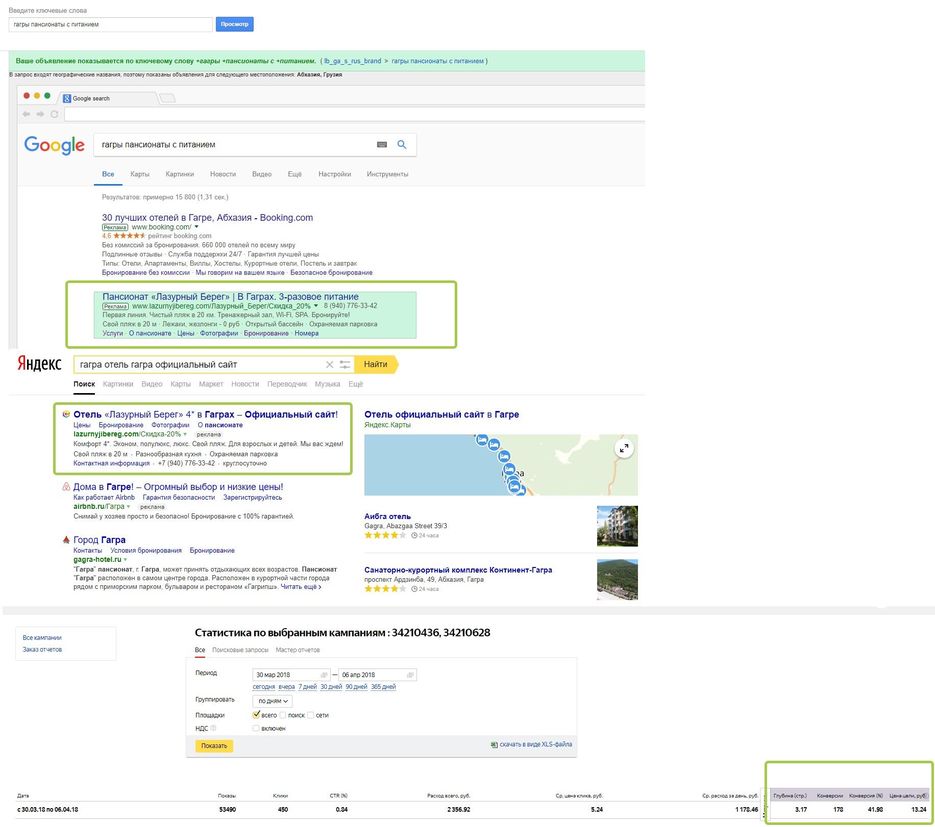Viewport: 935px width, 827px height.
Task: Open the Yandex Ещё menu
Action: (x=355, y=384)
